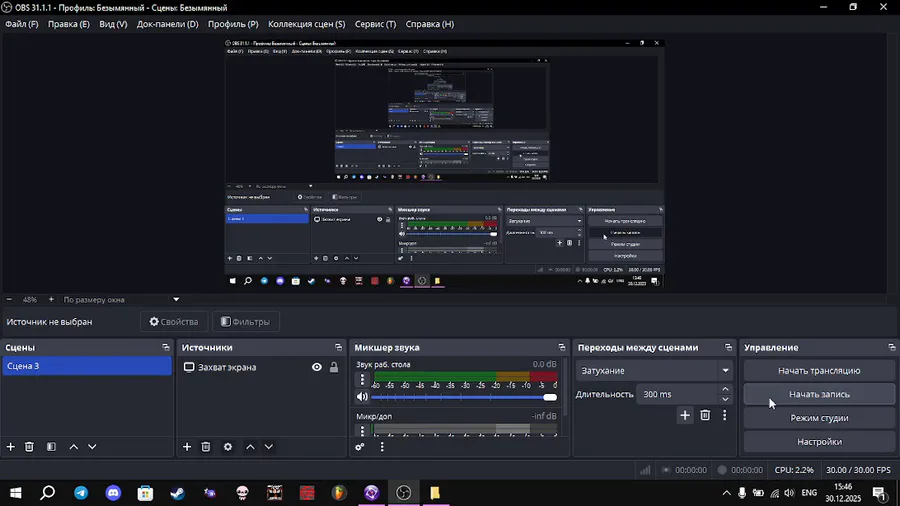Open Затухание transition dropdown
900x506 pixels.
coord(654,371)
